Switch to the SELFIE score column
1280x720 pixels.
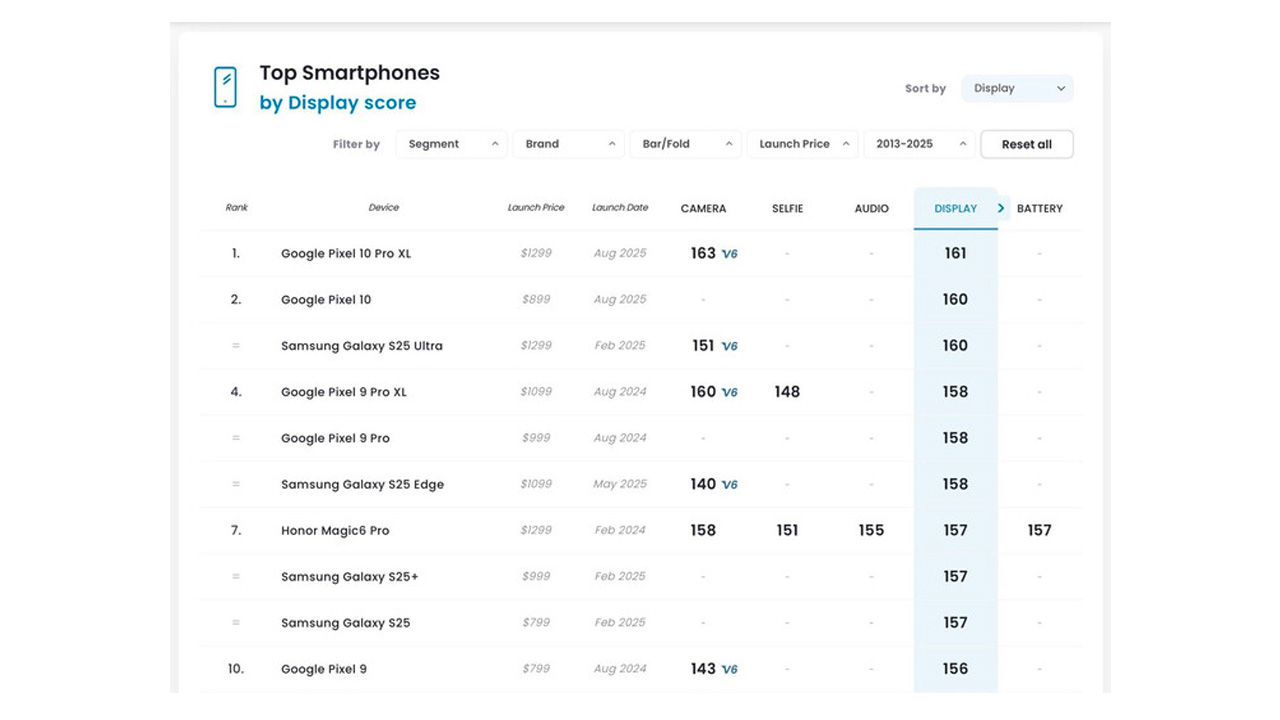point(787,208)
